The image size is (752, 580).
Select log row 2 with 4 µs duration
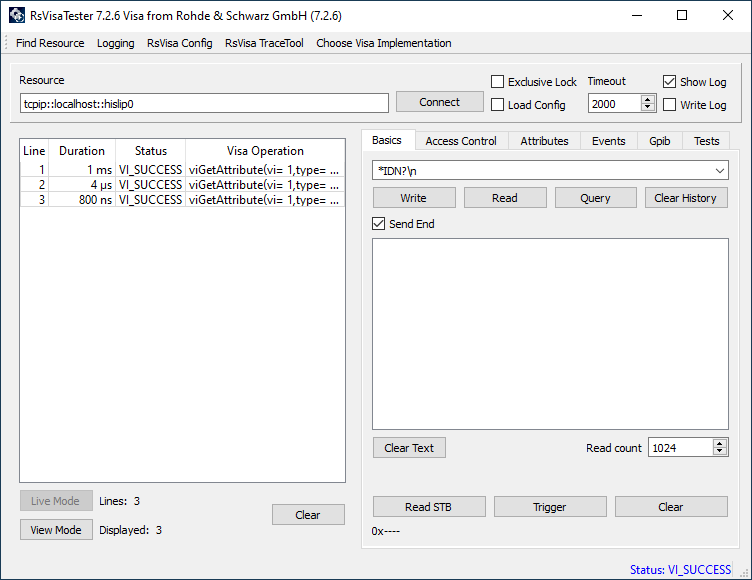[x=182, y=185]
